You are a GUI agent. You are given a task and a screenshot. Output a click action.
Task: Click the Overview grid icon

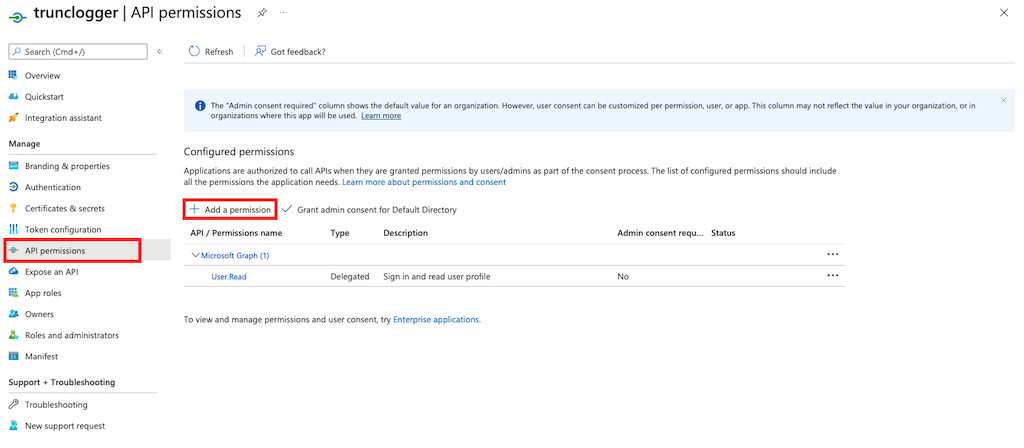13,75
